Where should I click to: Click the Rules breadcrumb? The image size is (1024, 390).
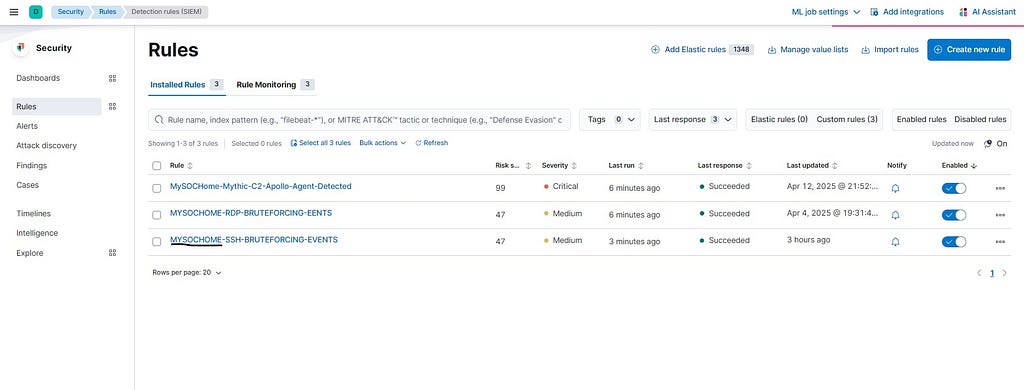107,12
